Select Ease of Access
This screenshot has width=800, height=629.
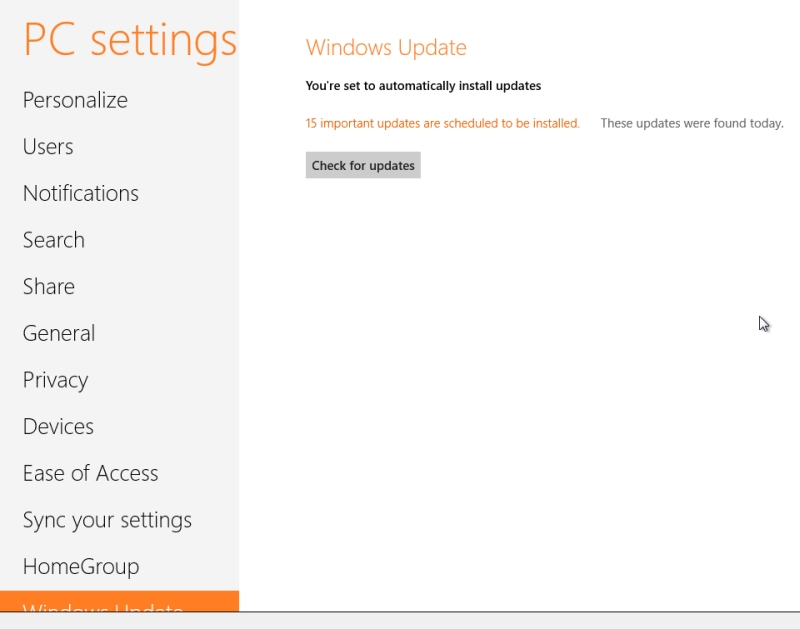tap(90, 473)
